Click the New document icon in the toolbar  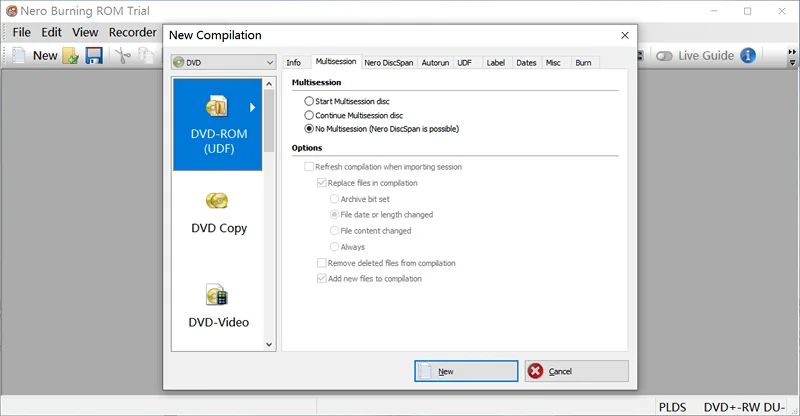click(x=18, y=55)
